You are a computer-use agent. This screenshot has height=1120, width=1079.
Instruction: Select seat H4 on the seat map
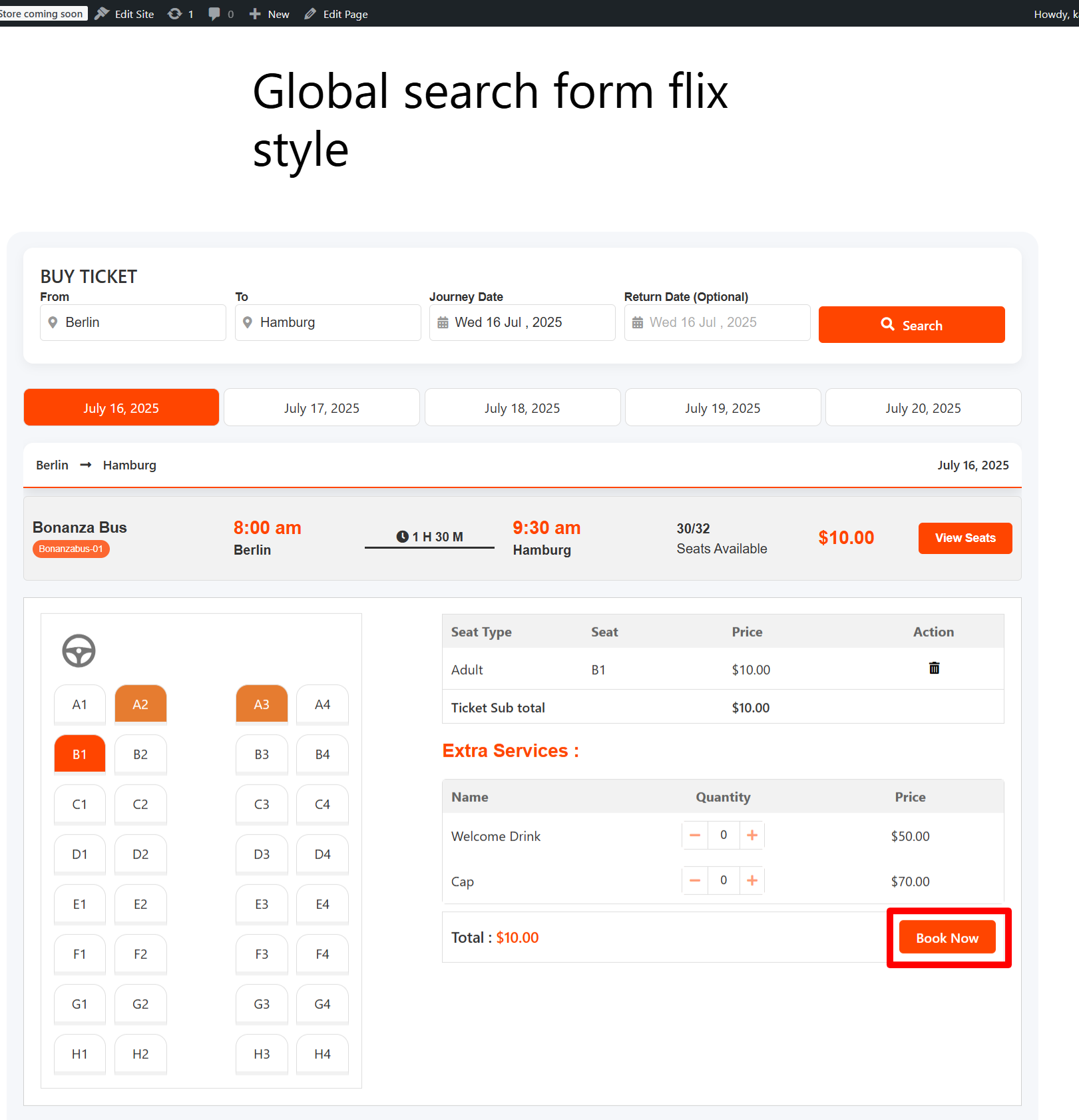coord(322,1054)
